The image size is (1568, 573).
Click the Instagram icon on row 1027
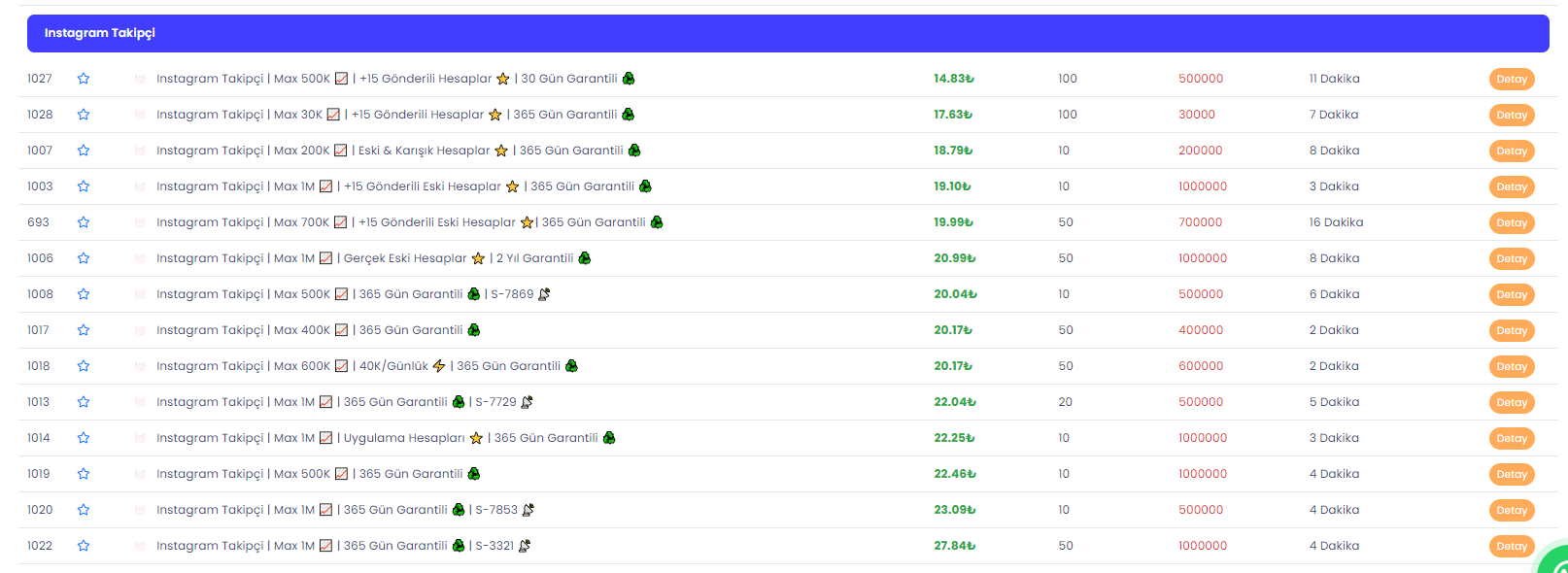tap(140, 79)
